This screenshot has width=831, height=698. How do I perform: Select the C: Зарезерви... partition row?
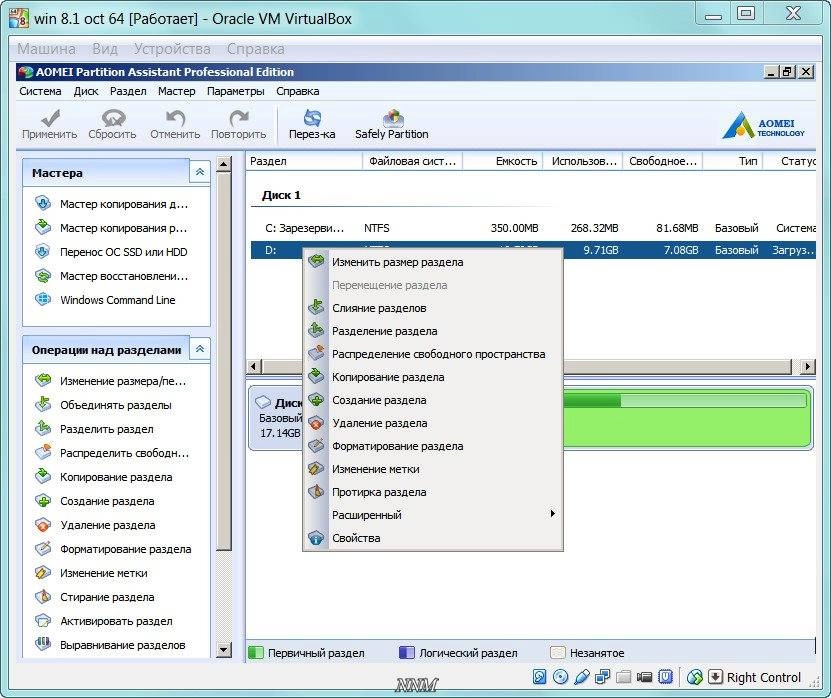pos(533,228)
